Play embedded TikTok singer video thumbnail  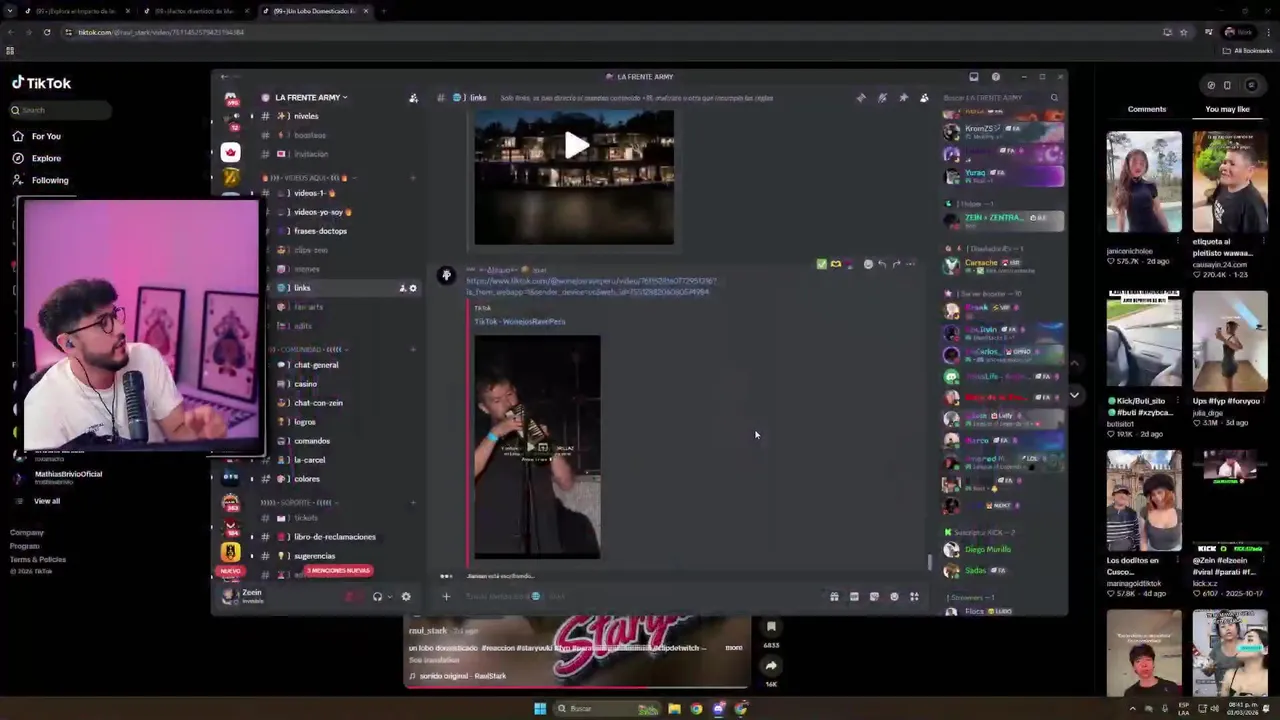pos(537,447)
